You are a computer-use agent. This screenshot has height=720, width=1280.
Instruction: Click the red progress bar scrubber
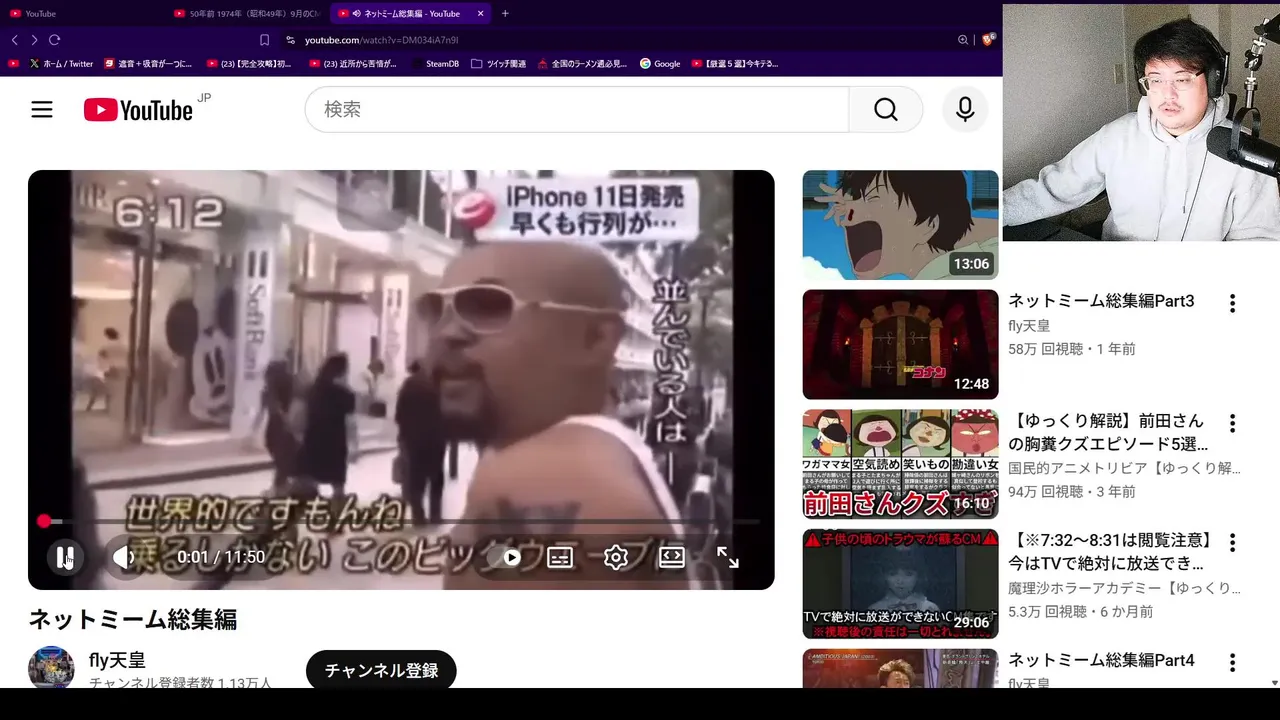click(x=44, y=521)
